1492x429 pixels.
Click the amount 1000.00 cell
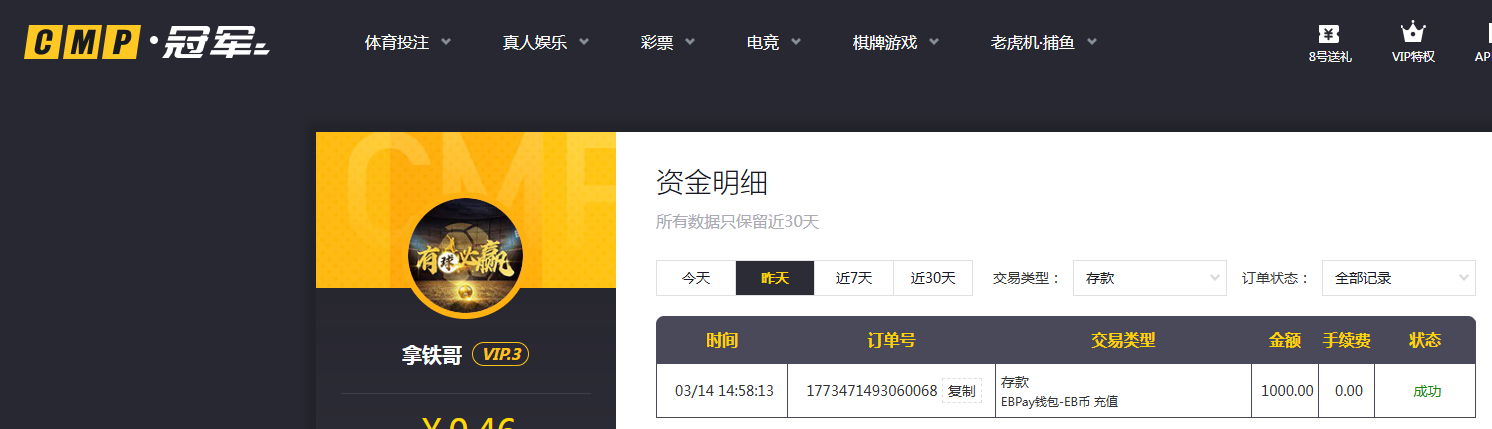click(1287, 391)
